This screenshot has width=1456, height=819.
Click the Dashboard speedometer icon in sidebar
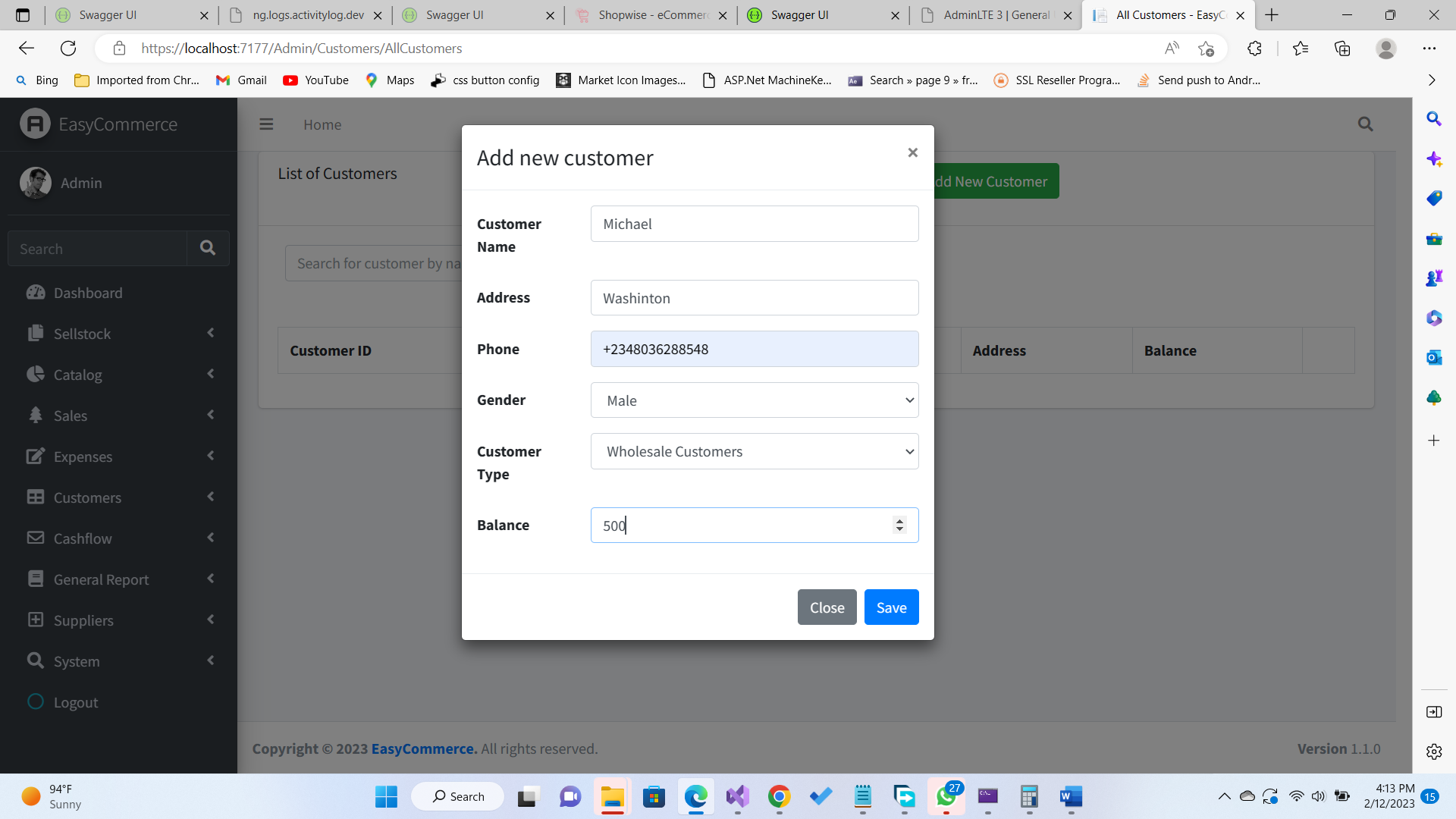click(36, 293)
